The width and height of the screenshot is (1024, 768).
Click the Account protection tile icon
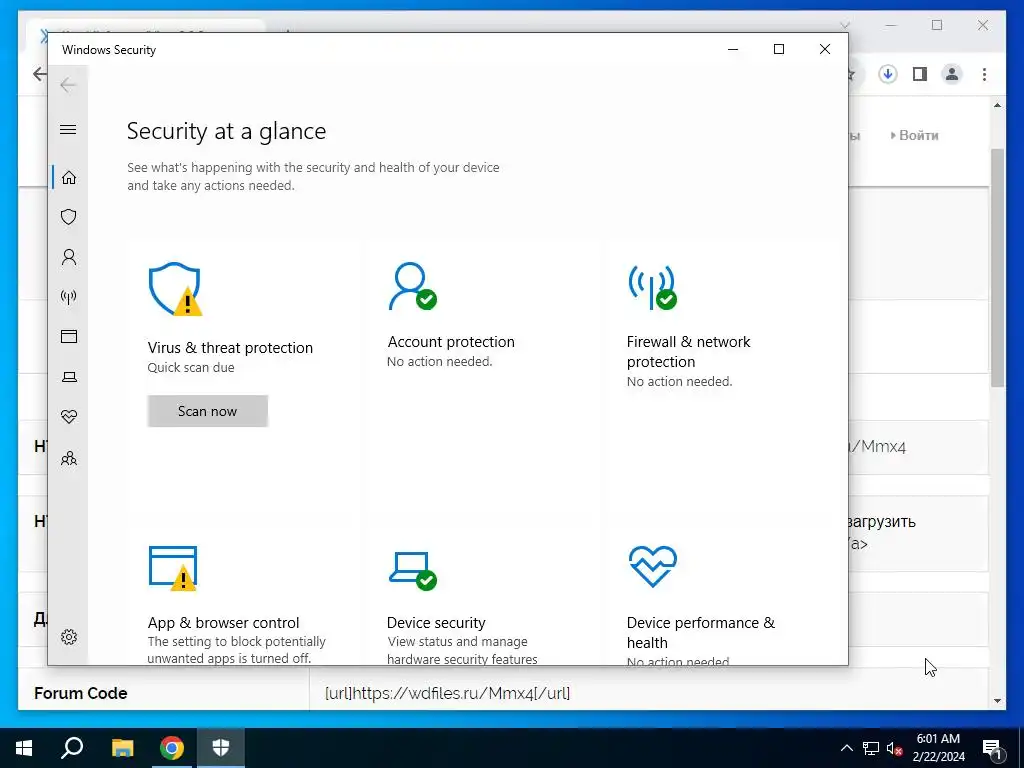point(412,286)
